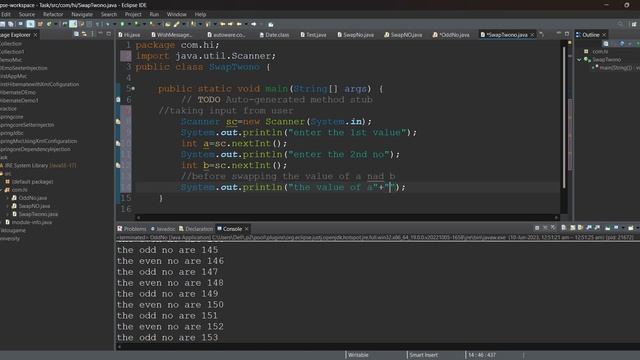
Task: Open the Declaration tab
Action: click(x=196, y=229)
